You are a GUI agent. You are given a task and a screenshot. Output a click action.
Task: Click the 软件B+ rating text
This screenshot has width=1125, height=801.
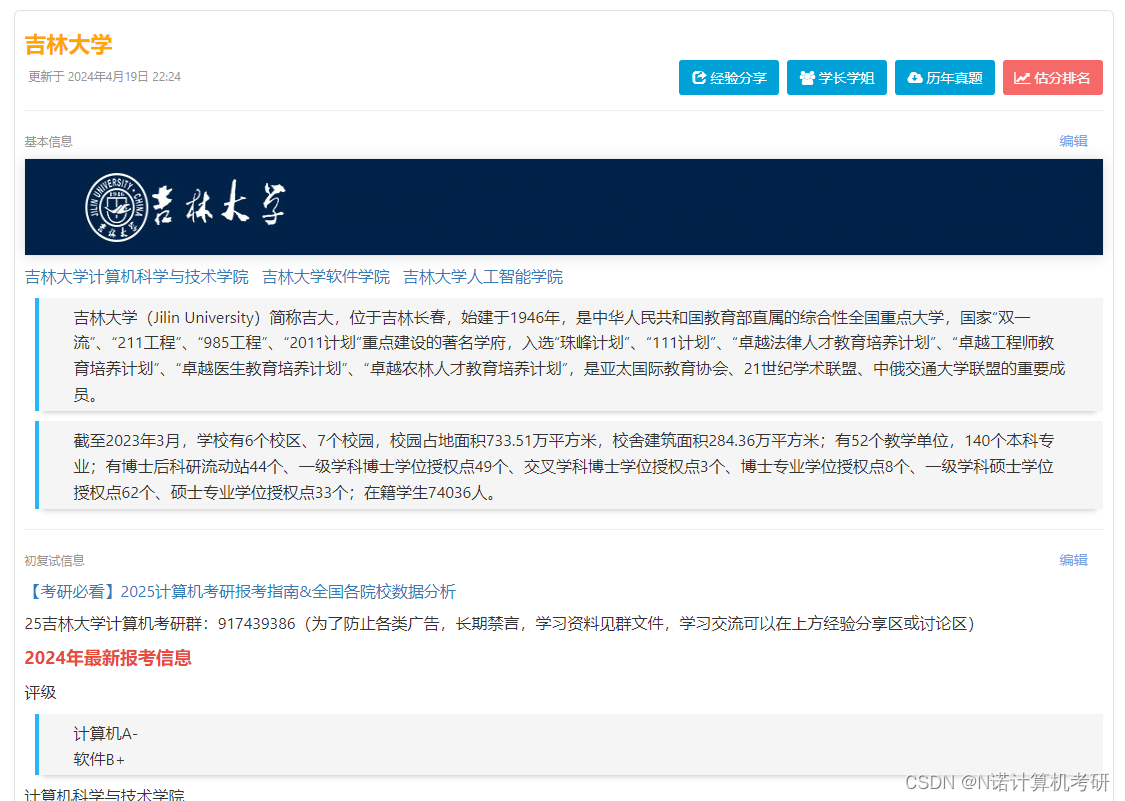pyautogui.click(x=99, y=759)
